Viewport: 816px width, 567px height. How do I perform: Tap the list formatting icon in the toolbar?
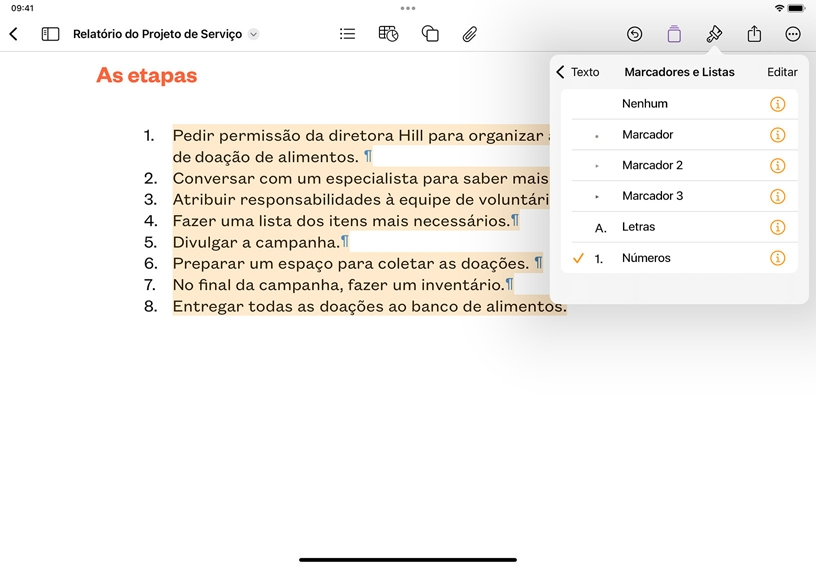347,34
